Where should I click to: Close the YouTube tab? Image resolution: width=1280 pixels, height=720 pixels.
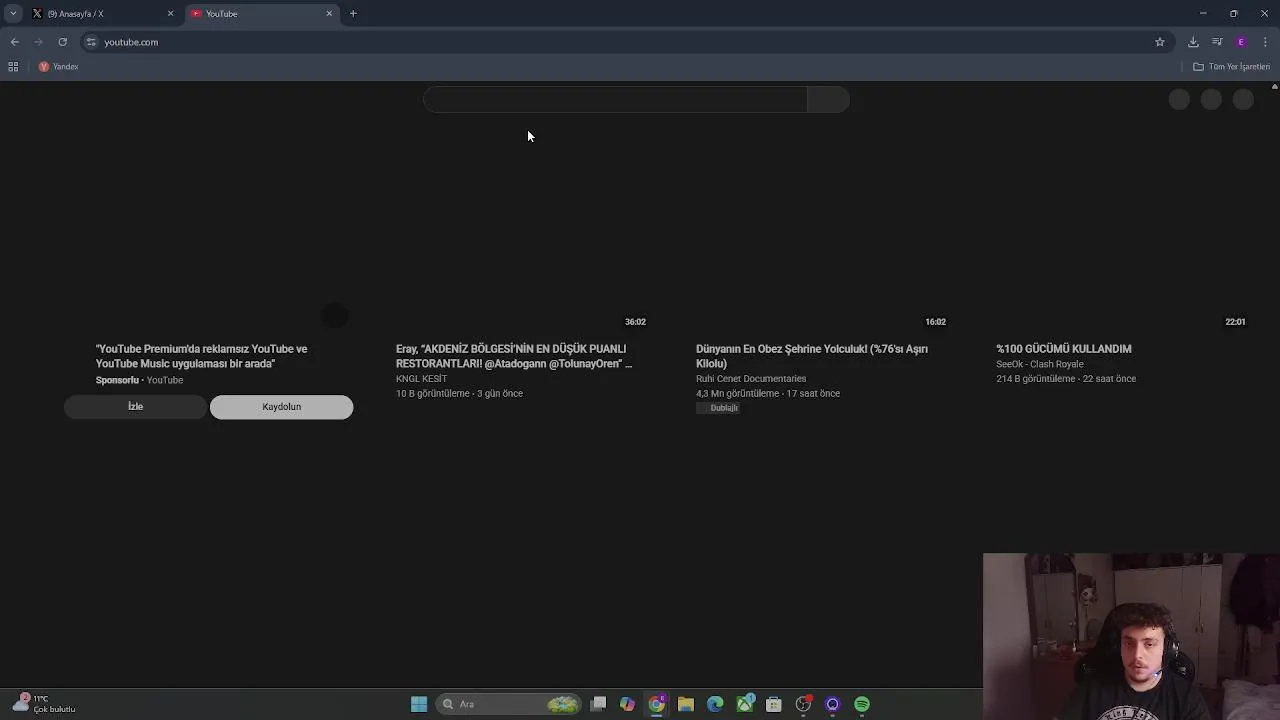[x=329, y=14]
